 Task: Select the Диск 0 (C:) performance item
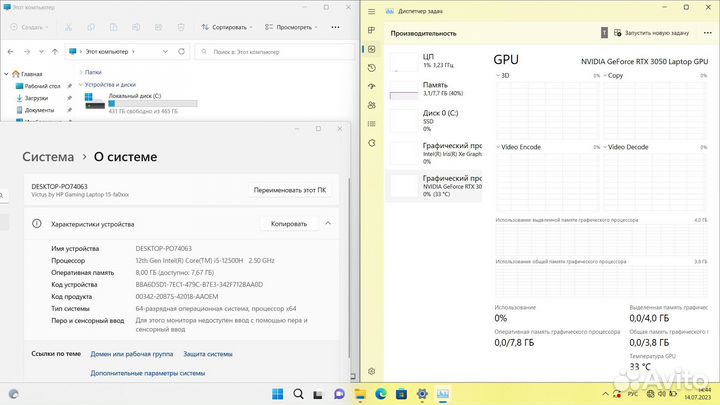(x=435, y=120)
